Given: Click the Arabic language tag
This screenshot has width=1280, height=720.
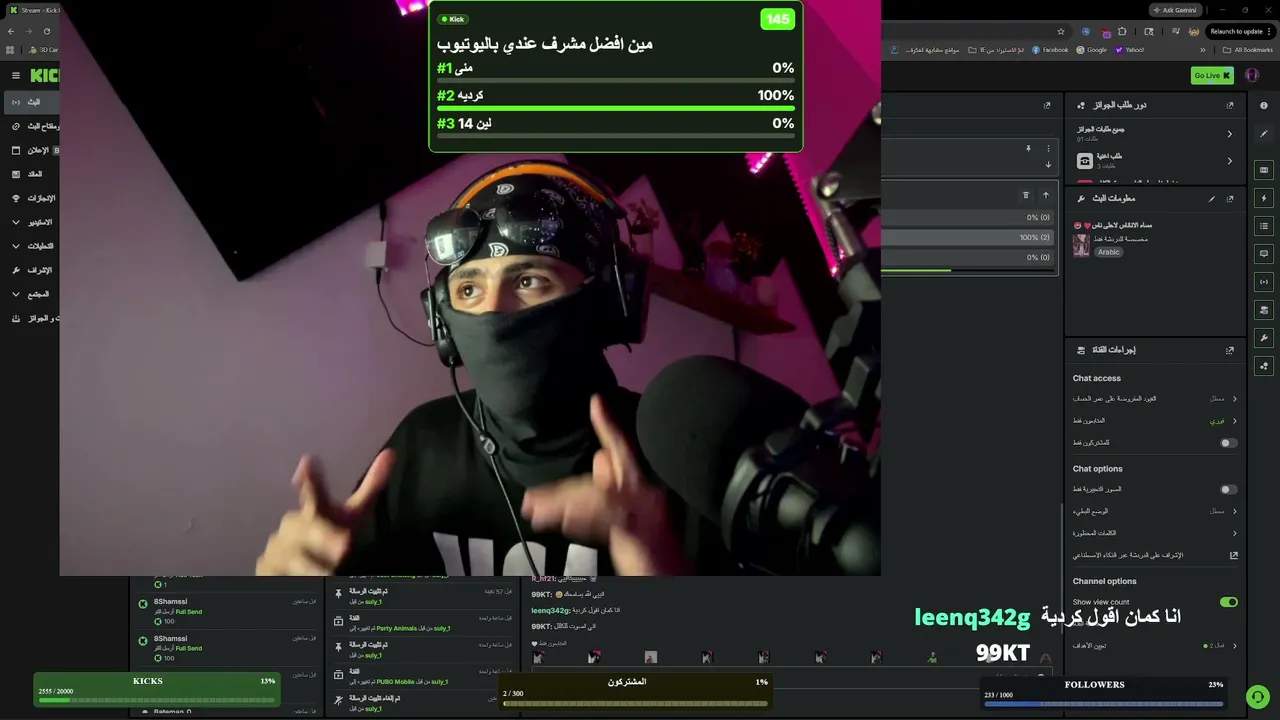Looking at the screenshot, I should coord(1109,252).
